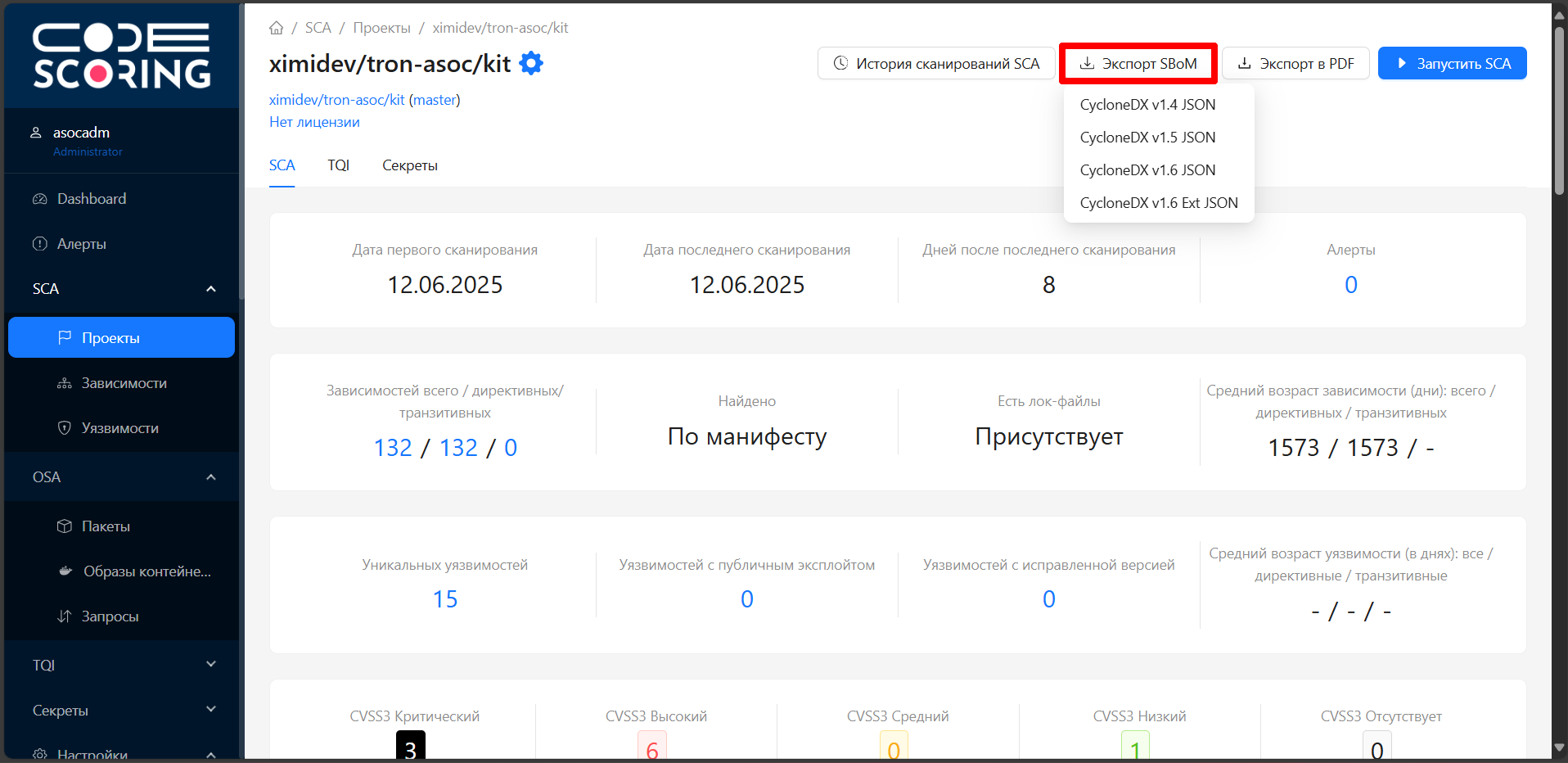This screenshot has height=763, width=1568.
Task: Switch to the Секреты tab
Action: click(x=409, y=165)
